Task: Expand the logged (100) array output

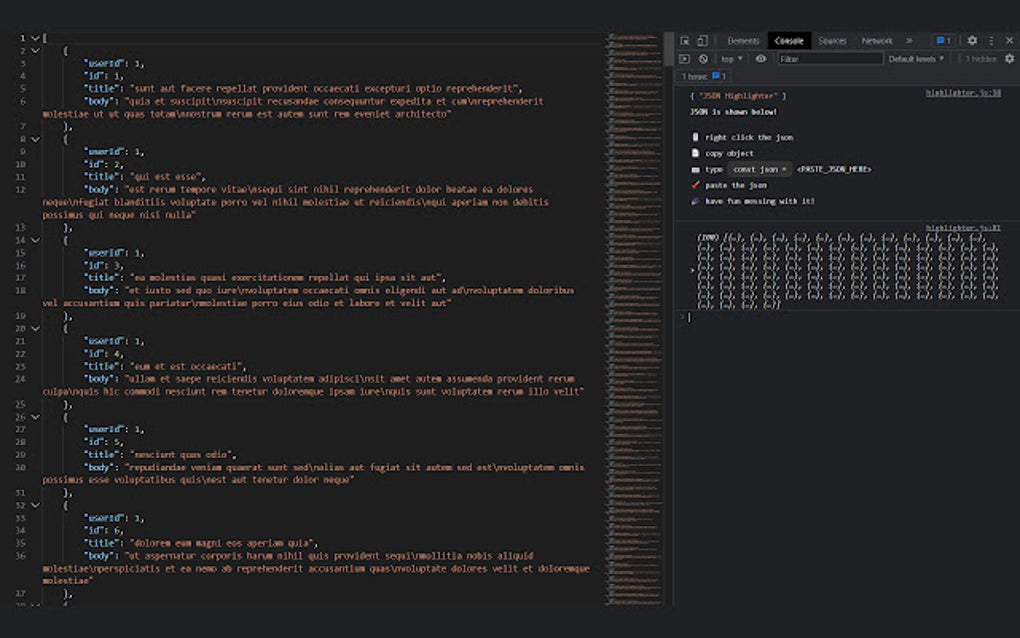Action: 692,270
